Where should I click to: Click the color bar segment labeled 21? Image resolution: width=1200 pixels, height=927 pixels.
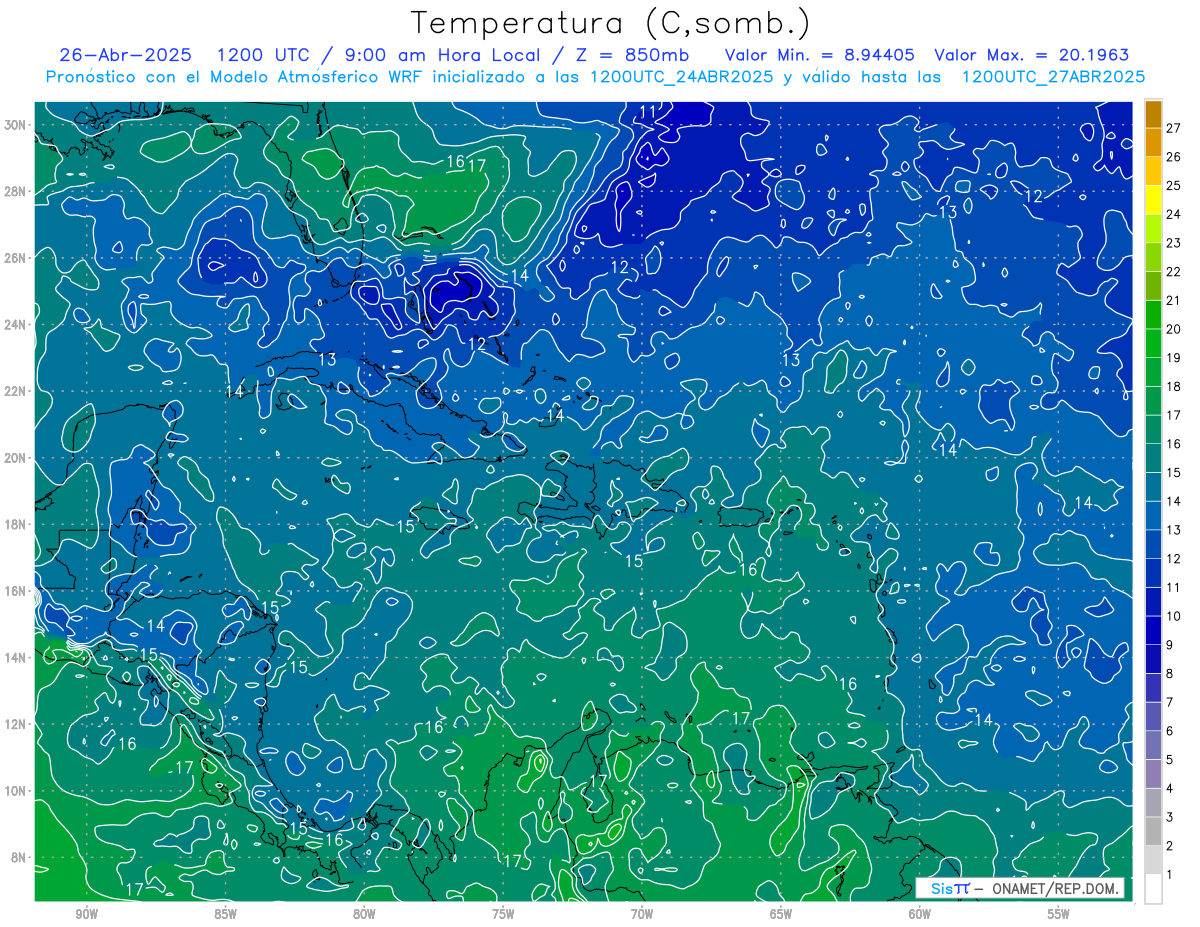point(1153,287)
